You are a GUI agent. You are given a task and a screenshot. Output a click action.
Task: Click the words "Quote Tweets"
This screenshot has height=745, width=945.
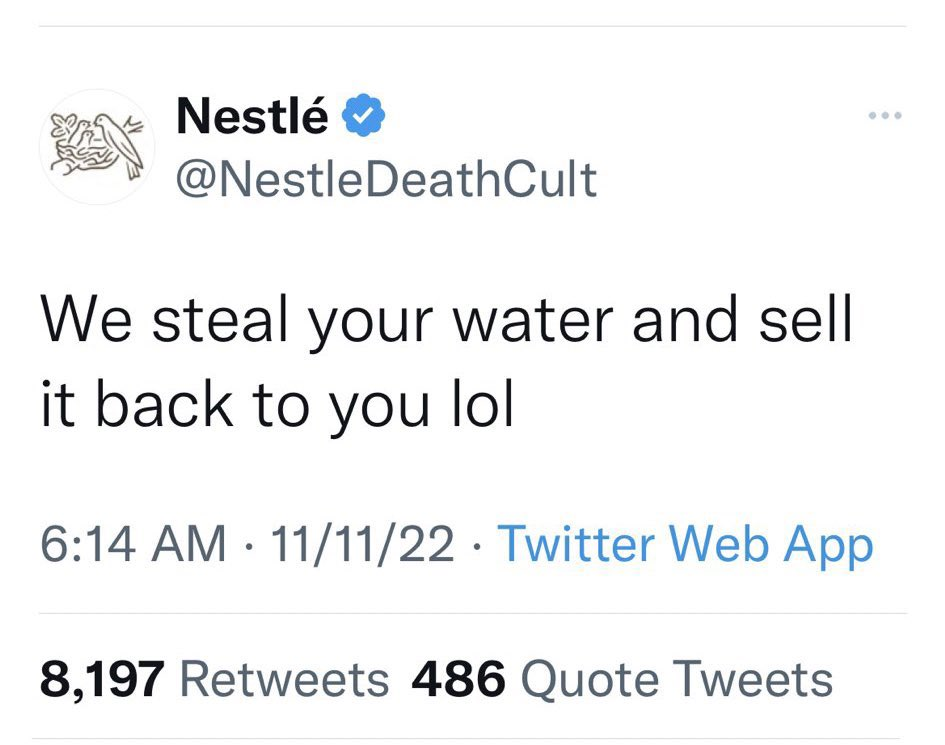[x=677, y=680]
